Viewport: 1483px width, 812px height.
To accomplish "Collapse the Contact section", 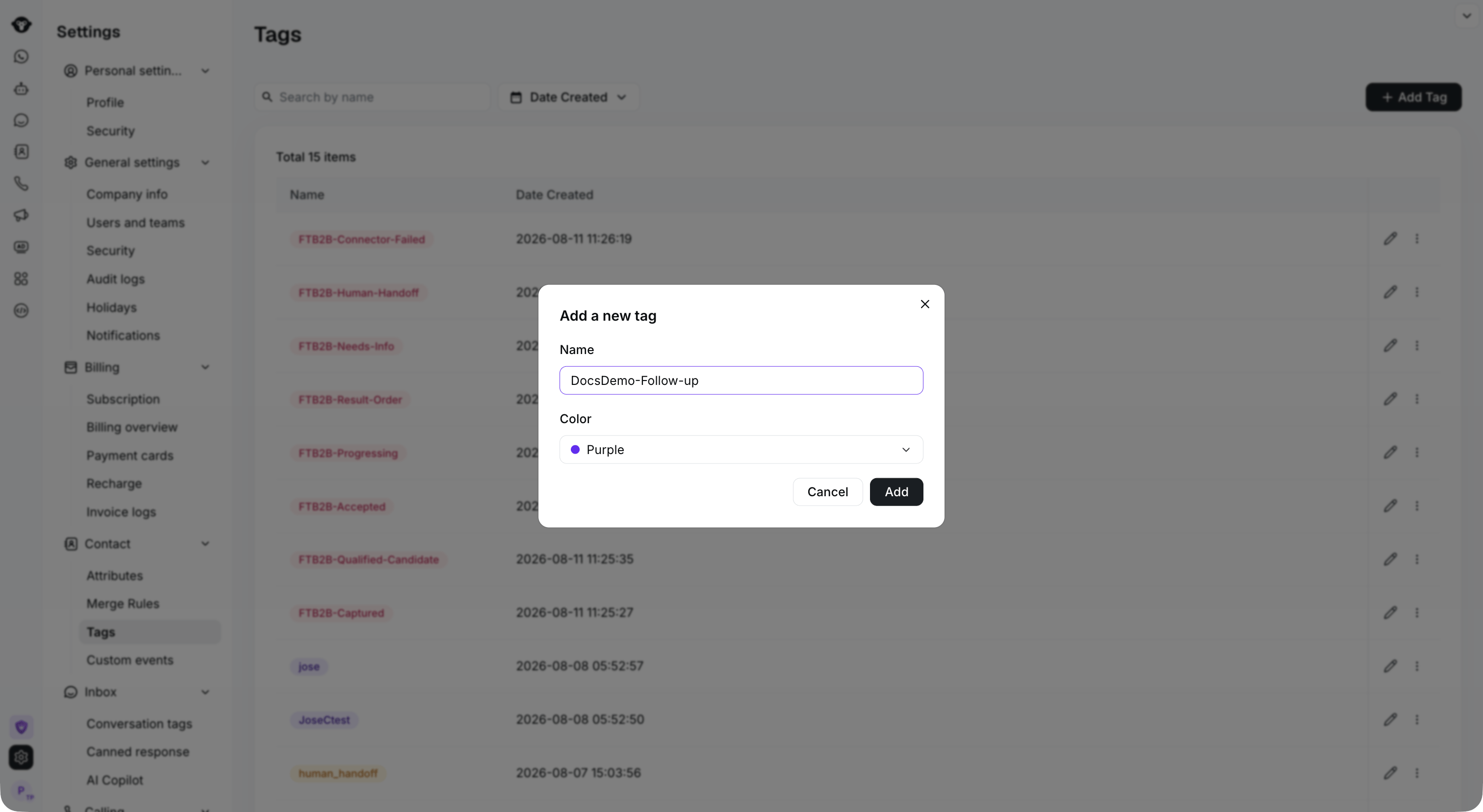I will (205, 544).
